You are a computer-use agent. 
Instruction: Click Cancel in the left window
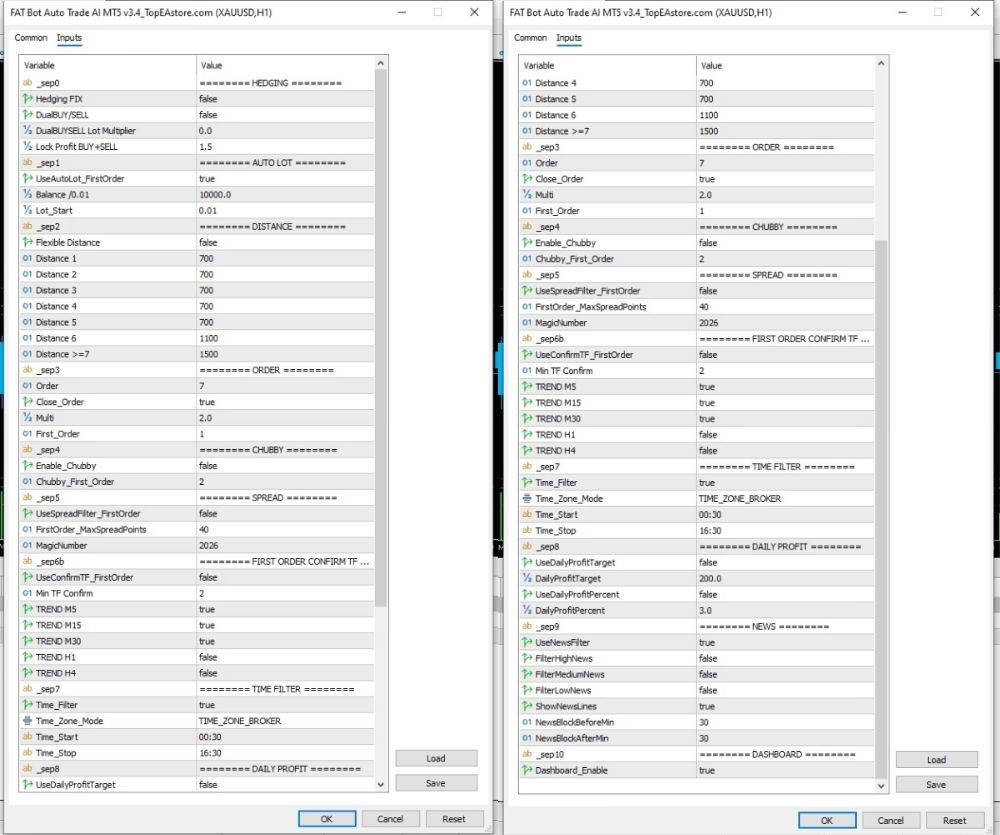pos(390,819)
